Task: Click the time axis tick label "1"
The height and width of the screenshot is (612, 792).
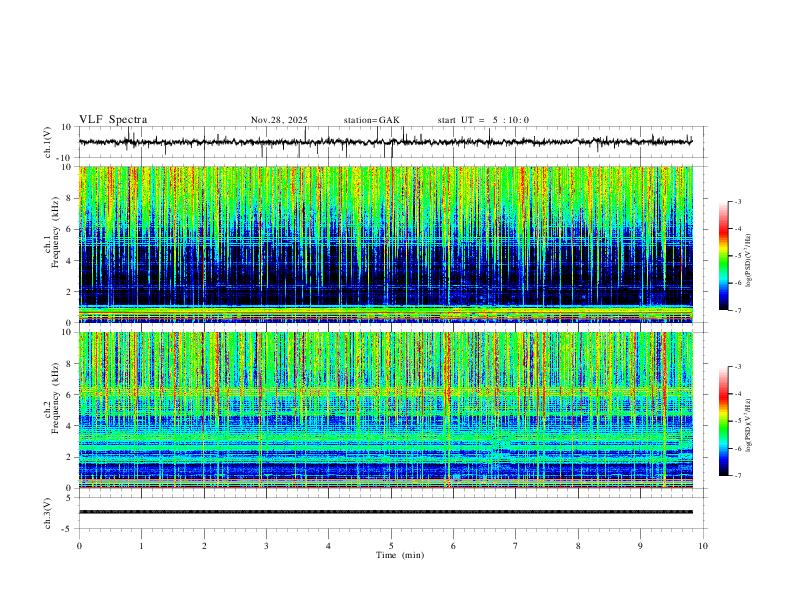Action: 141,546
